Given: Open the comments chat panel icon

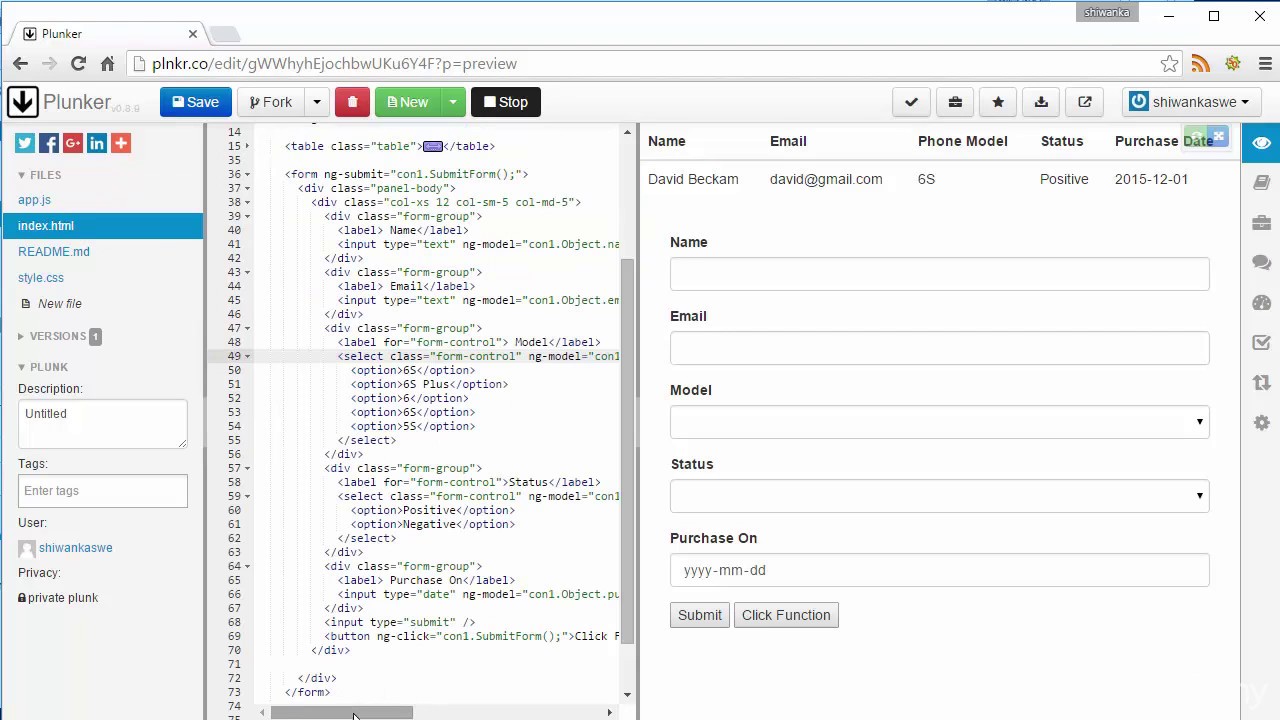Looking at the screenshot, I should point(1261,263).
